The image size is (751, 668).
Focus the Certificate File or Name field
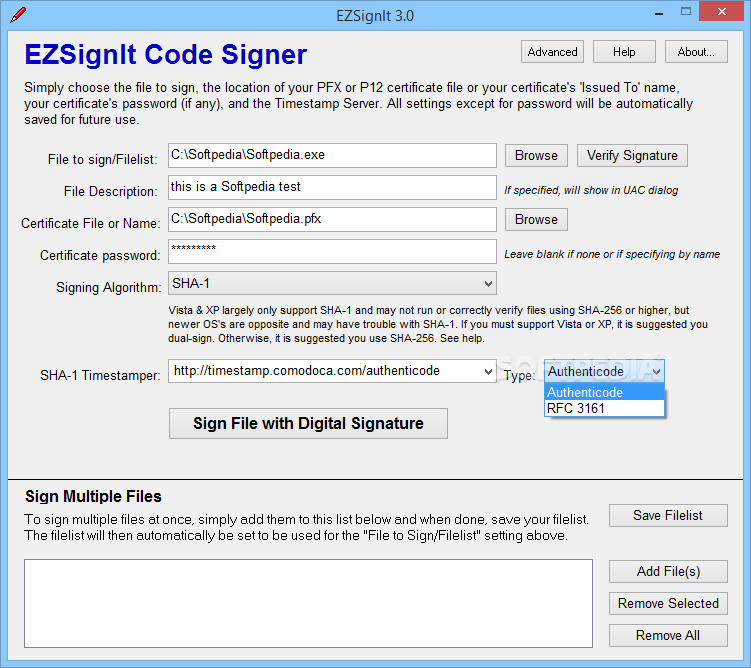pos(332,219)
